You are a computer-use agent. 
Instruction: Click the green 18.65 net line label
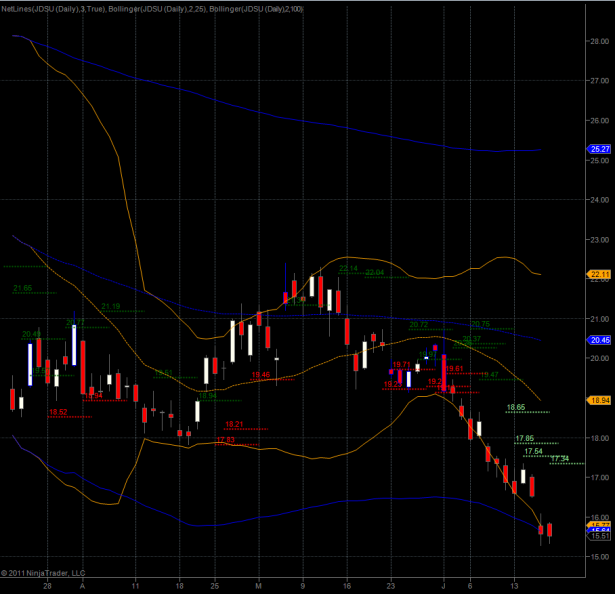tap(516, 407)
